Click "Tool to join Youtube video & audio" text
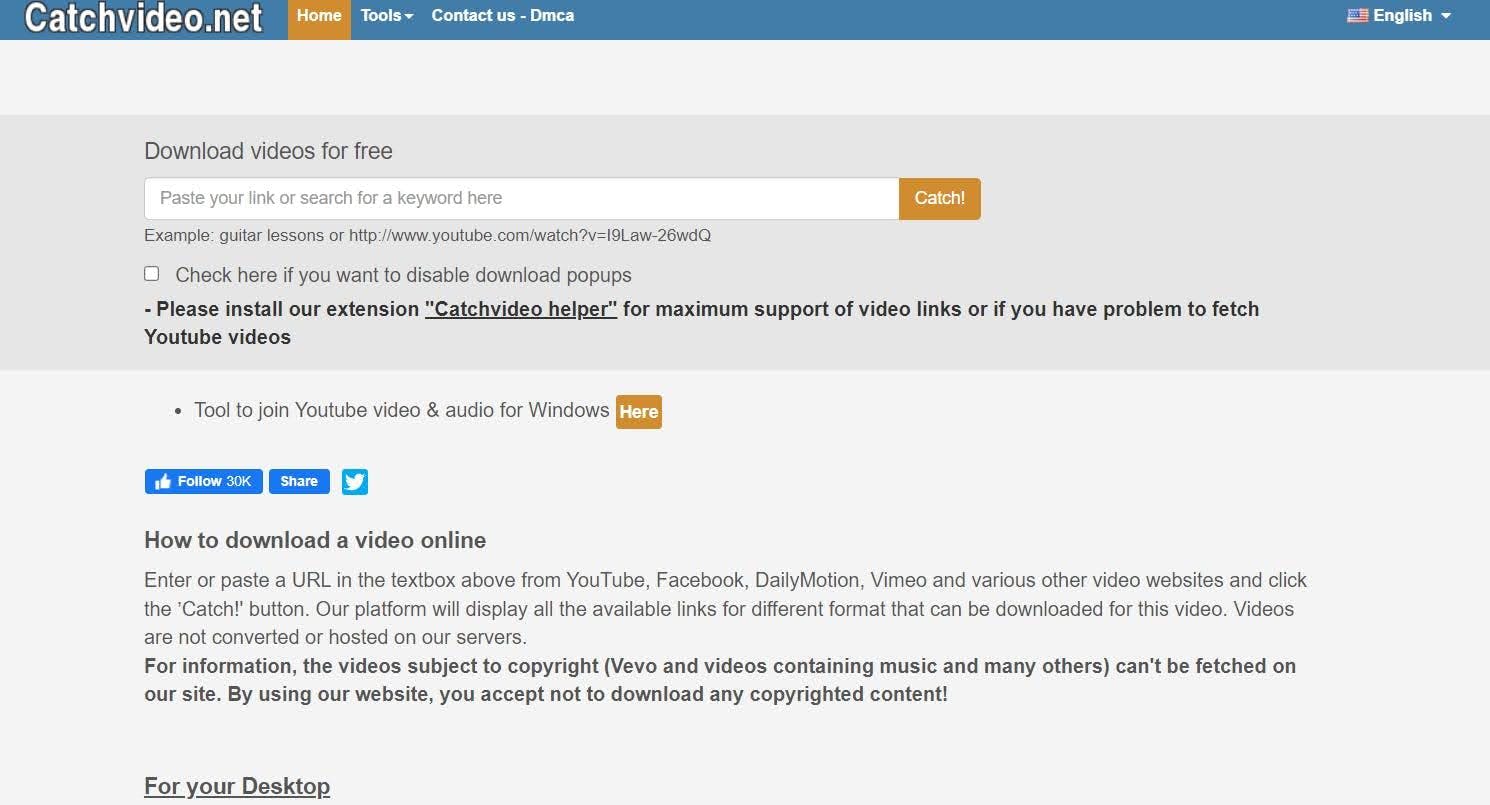1490x805 pixels. click(401, 410)
